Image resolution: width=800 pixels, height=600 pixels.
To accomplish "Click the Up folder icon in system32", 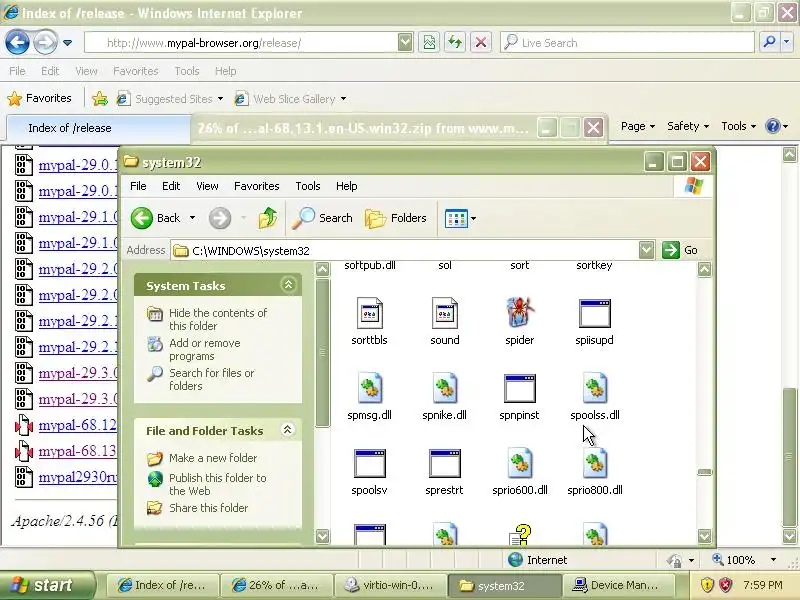I will click(x=268, y=218).
